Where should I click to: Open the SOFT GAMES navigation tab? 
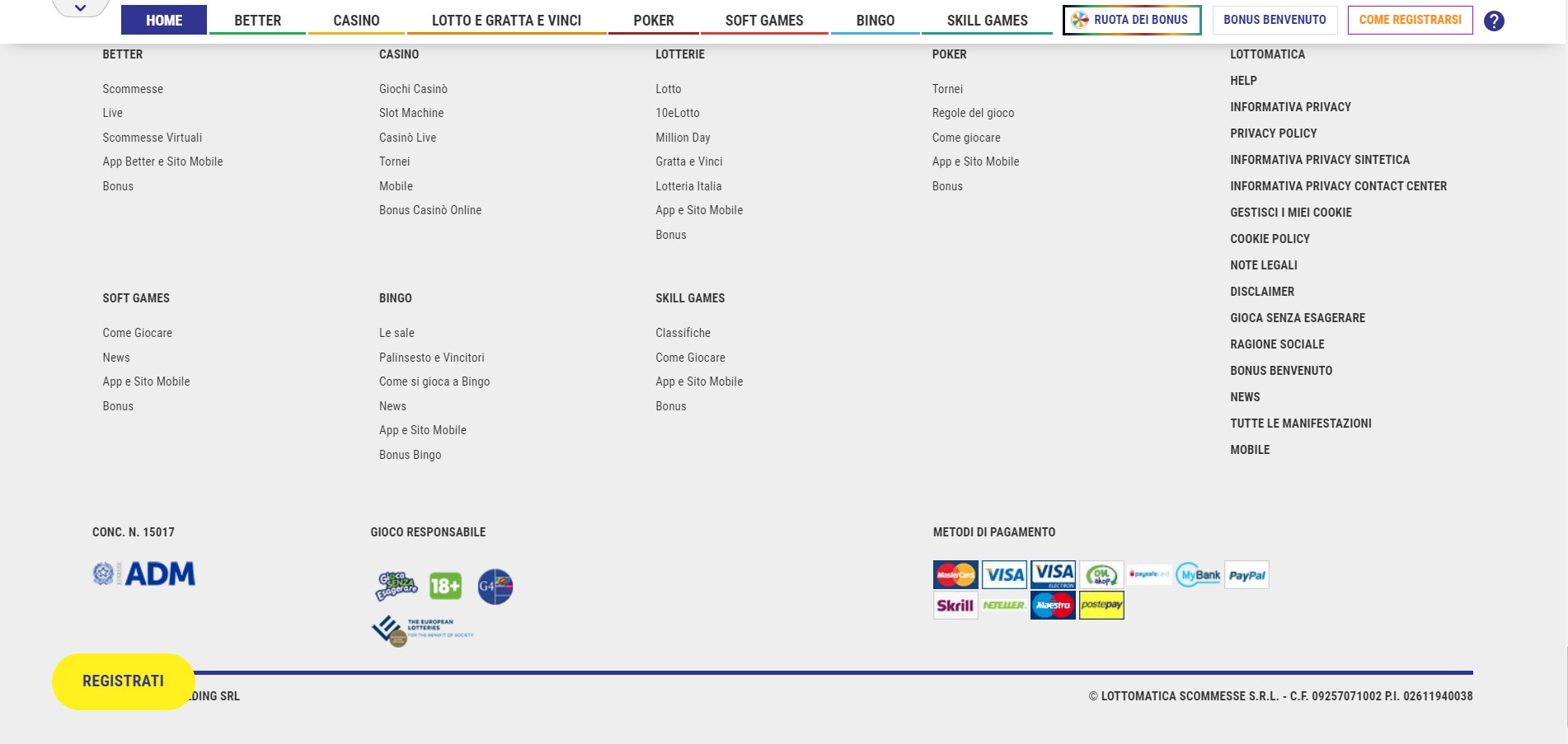pyautogui.click(x=764, y=20)
